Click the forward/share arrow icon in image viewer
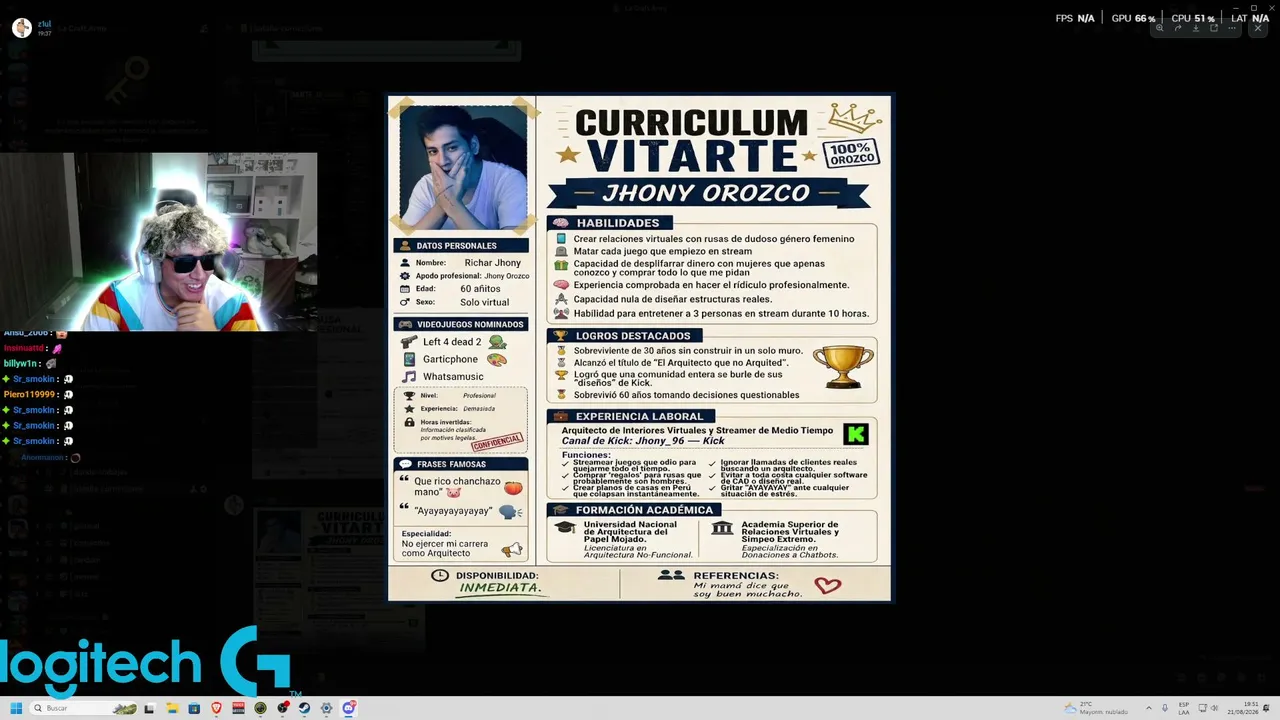 point(1177,28)
